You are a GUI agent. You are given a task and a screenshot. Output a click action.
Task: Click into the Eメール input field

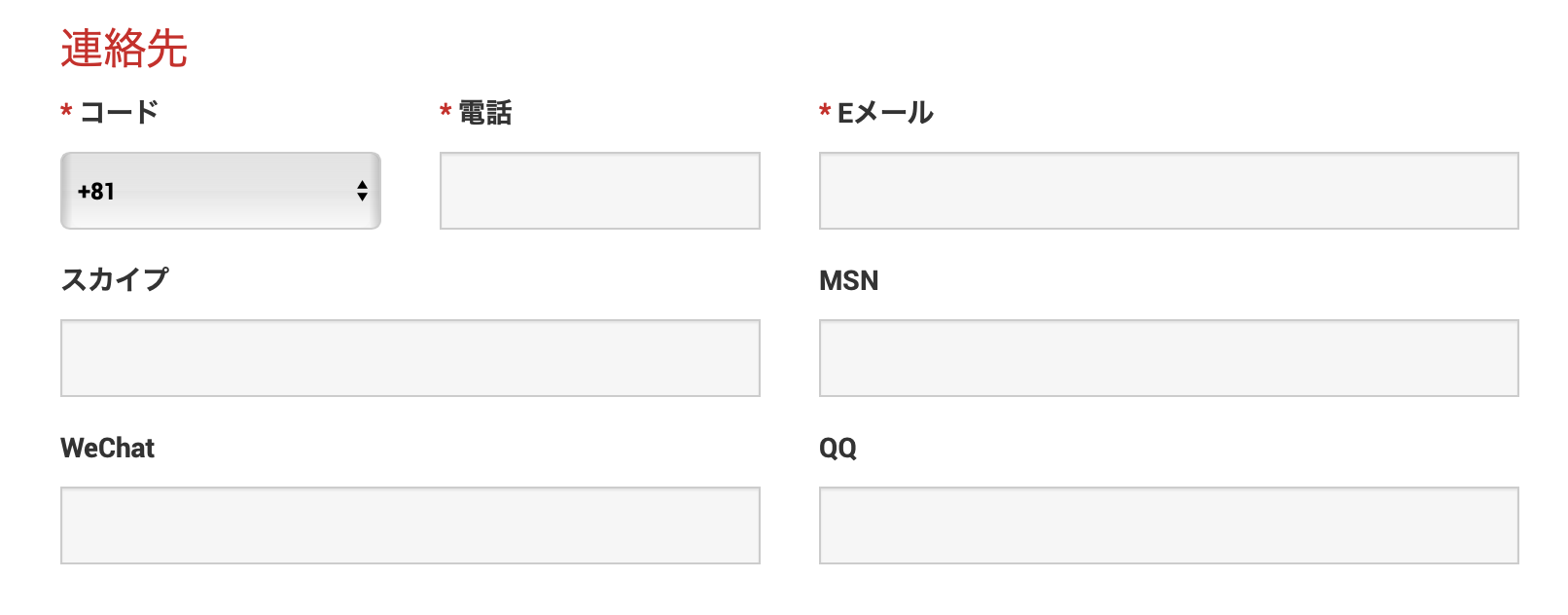click(x=1168, y=191)
